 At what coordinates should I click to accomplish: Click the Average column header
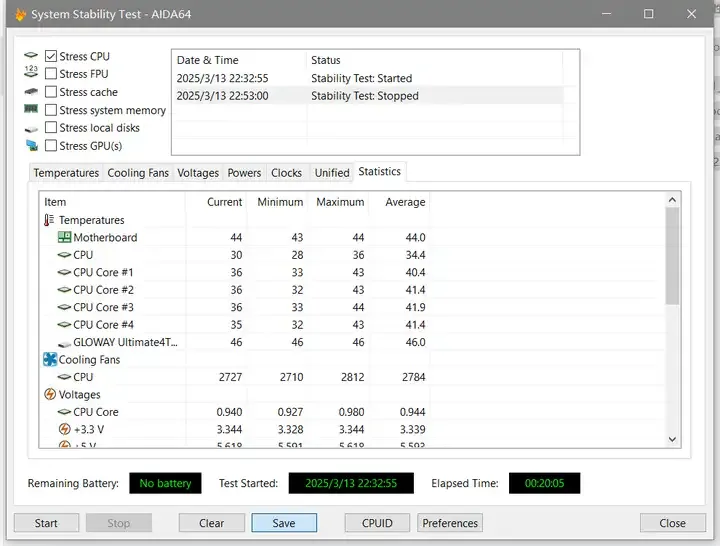click(x=399, y=202)
